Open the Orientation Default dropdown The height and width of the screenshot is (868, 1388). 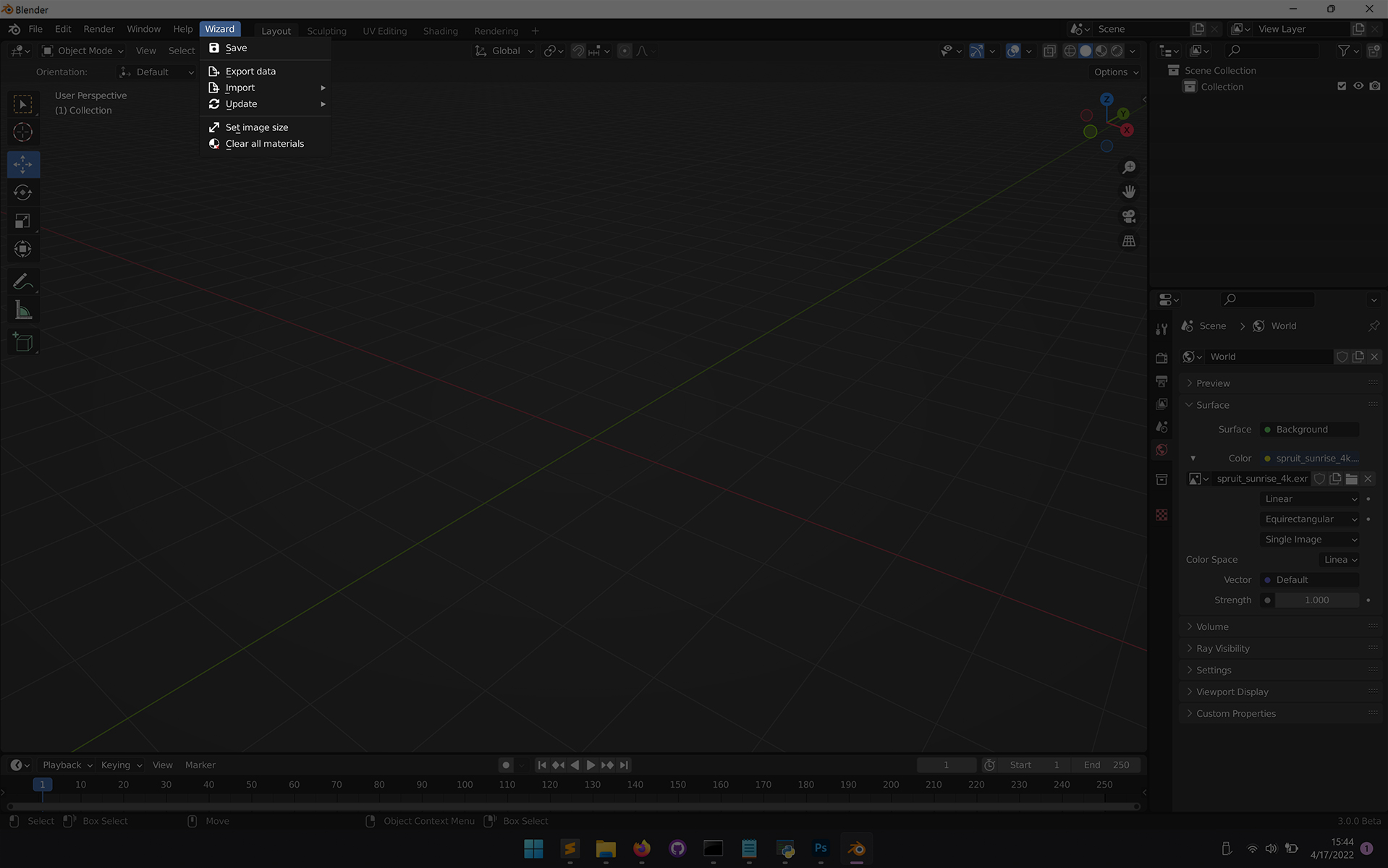pos(156,72)
